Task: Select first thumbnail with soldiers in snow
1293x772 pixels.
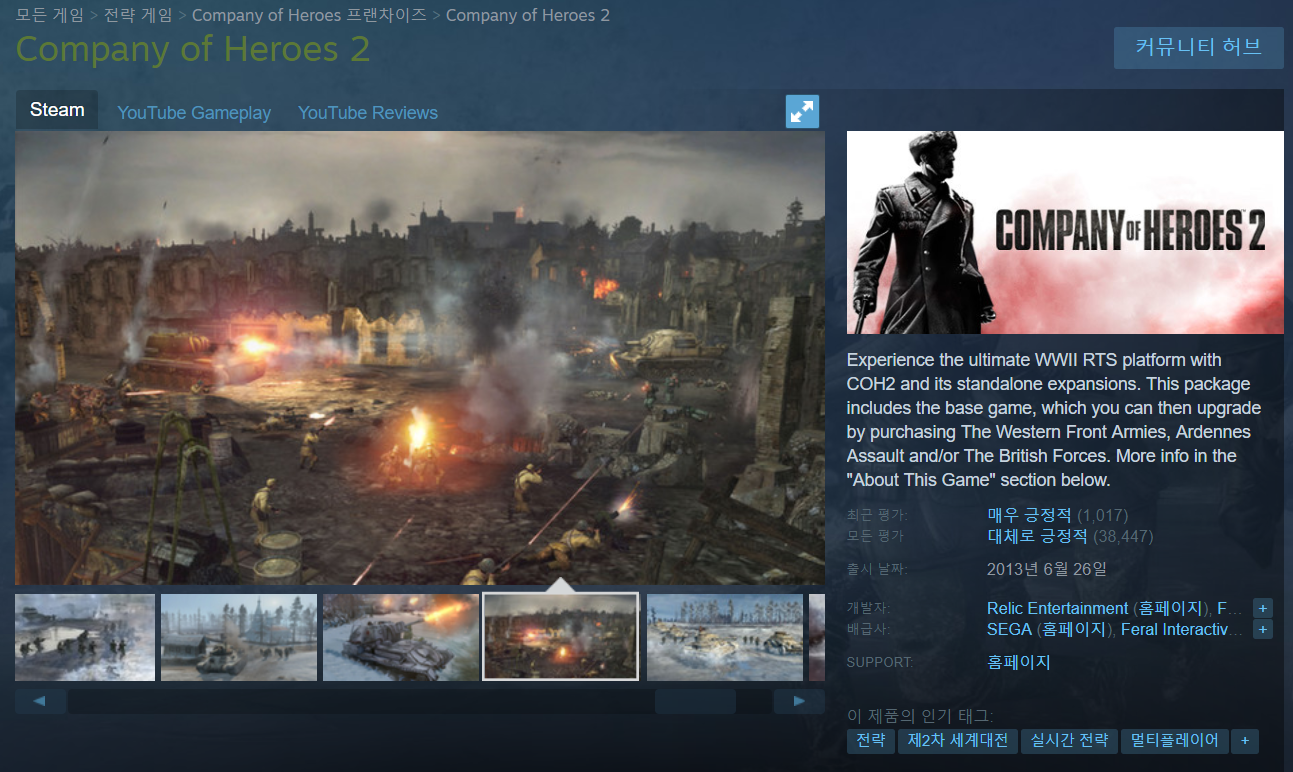Action: click(x=85, y=637)
